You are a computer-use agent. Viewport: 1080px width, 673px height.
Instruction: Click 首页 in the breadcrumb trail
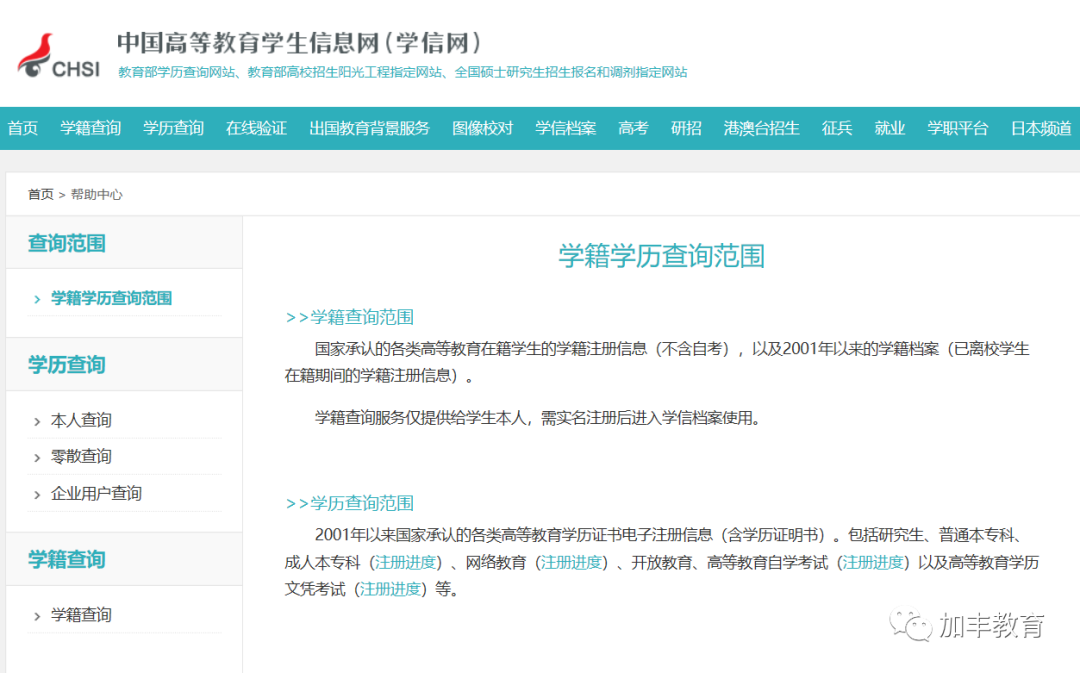click(x=40, y=194)
